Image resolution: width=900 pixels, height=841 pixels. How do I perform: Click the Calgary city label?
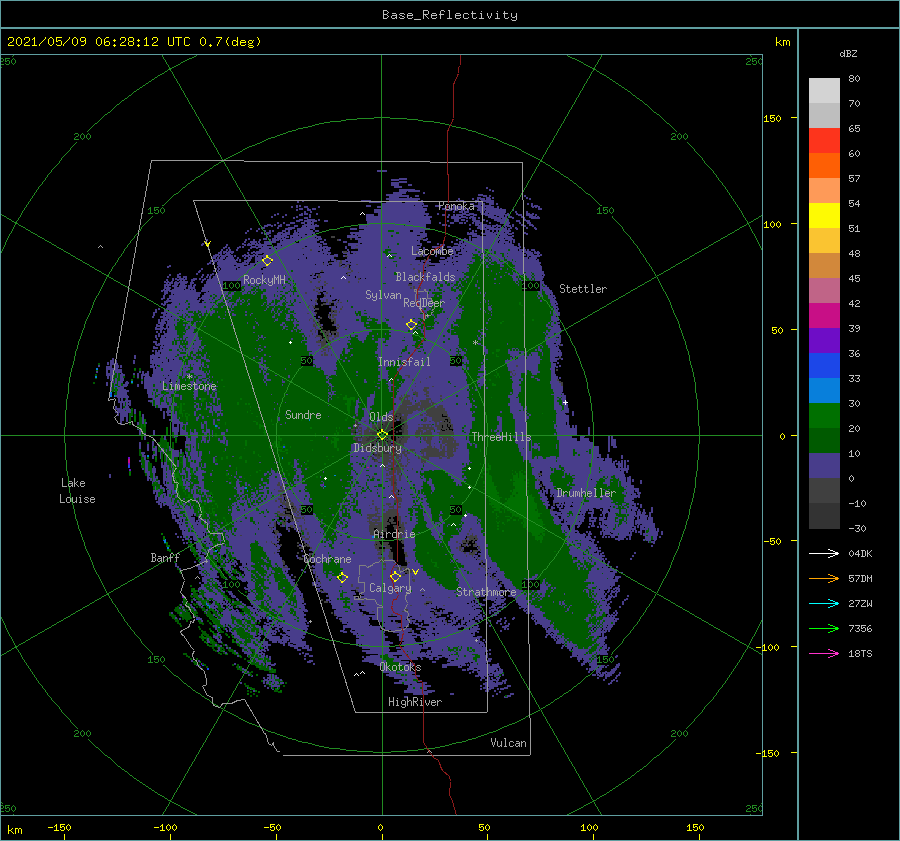tap(390, 588)
